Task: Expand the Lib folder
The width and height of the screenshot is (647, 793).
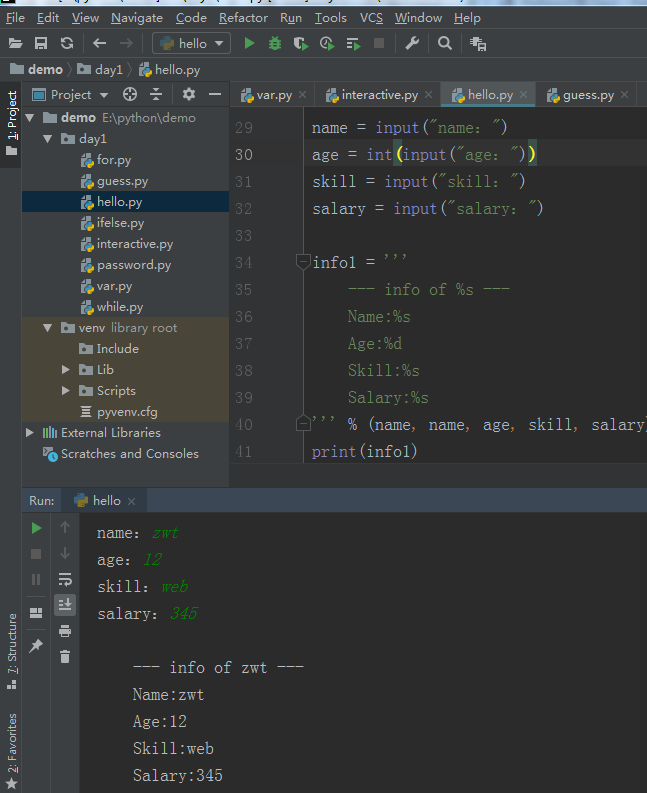Action: 65,370
